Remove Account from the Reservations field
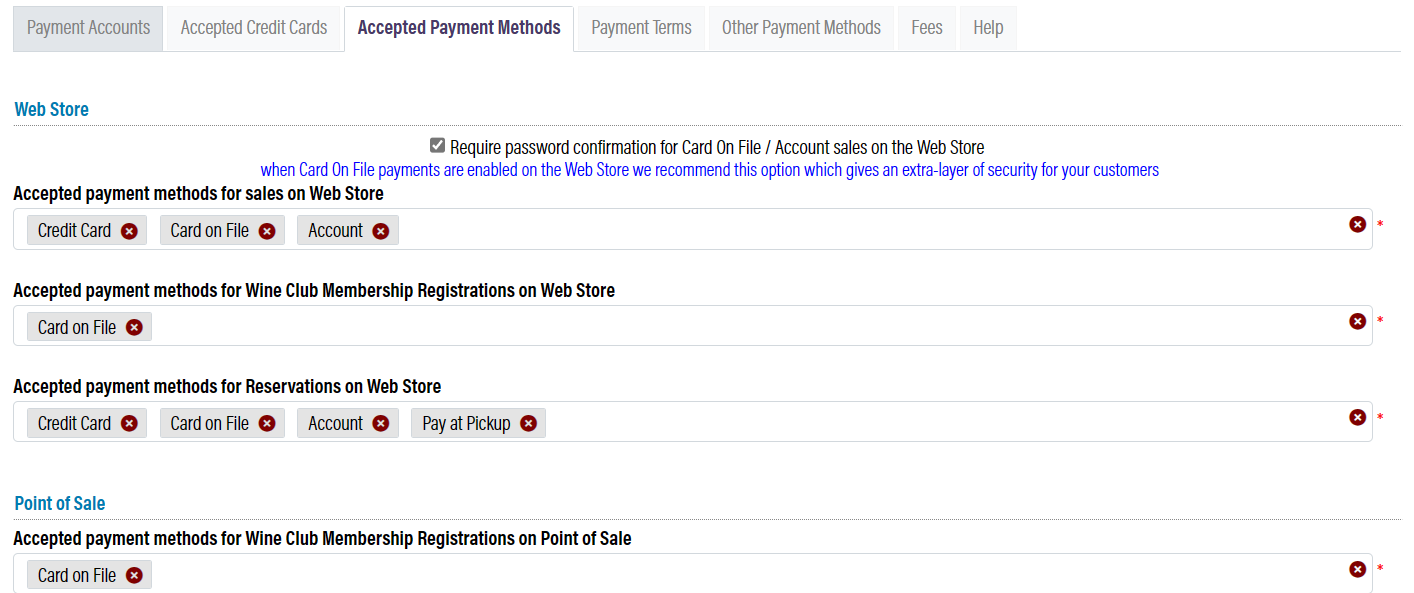The width and height of the screenshot is (1414, 593). click(x=380, y=422)
